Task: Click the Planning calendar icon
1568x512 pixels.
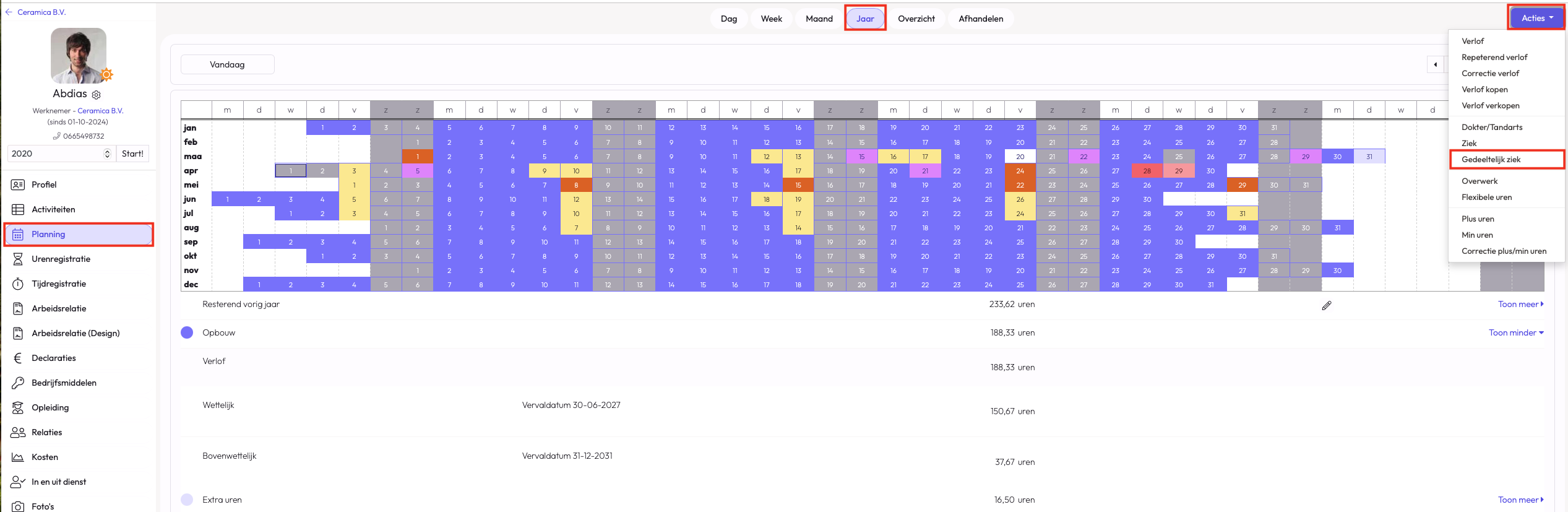Action: [x=18, y=234]
